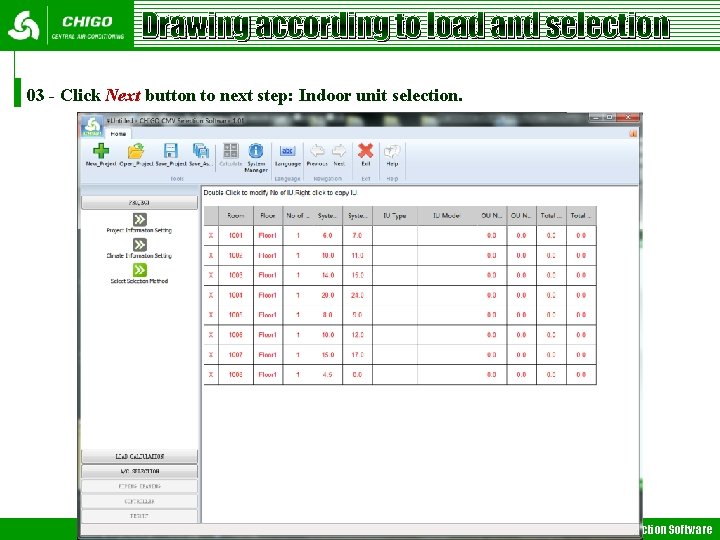The height and width of the screenshot is (540, 720).
Task: Click the New_Project green plus icon
Action: click(x=101, y=151)
